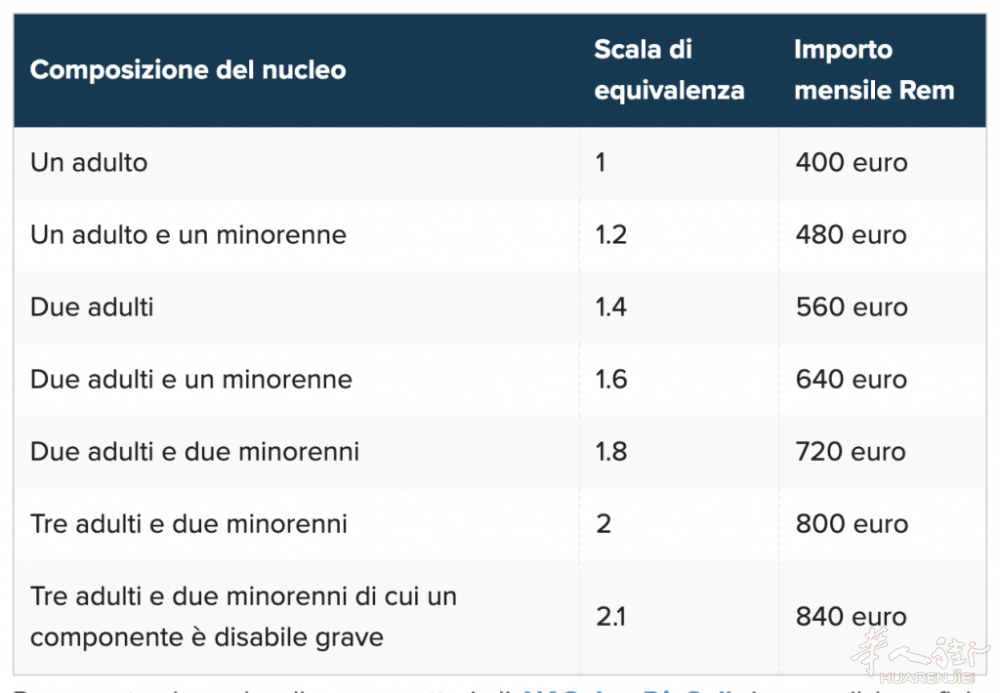Click the "840 euro" amount
This screenshot has width=1000, height=693.
tap(851, 617)
